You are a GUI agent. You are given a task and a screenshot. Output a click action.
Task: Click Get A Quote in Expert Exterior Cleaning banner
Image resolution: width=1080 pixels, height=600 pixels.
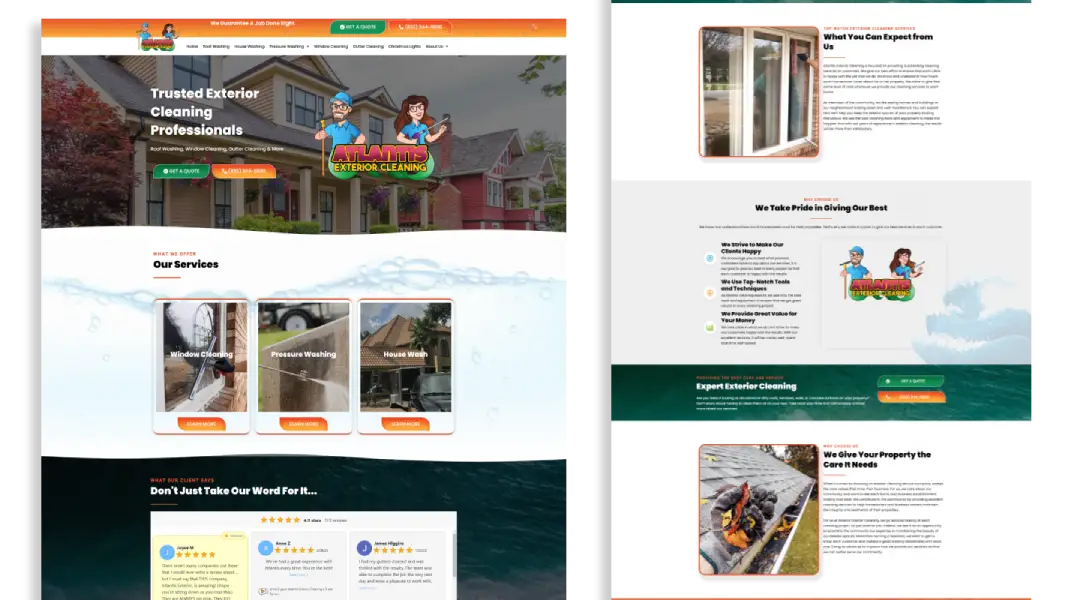pyautogui.click(x=911, y=381)
